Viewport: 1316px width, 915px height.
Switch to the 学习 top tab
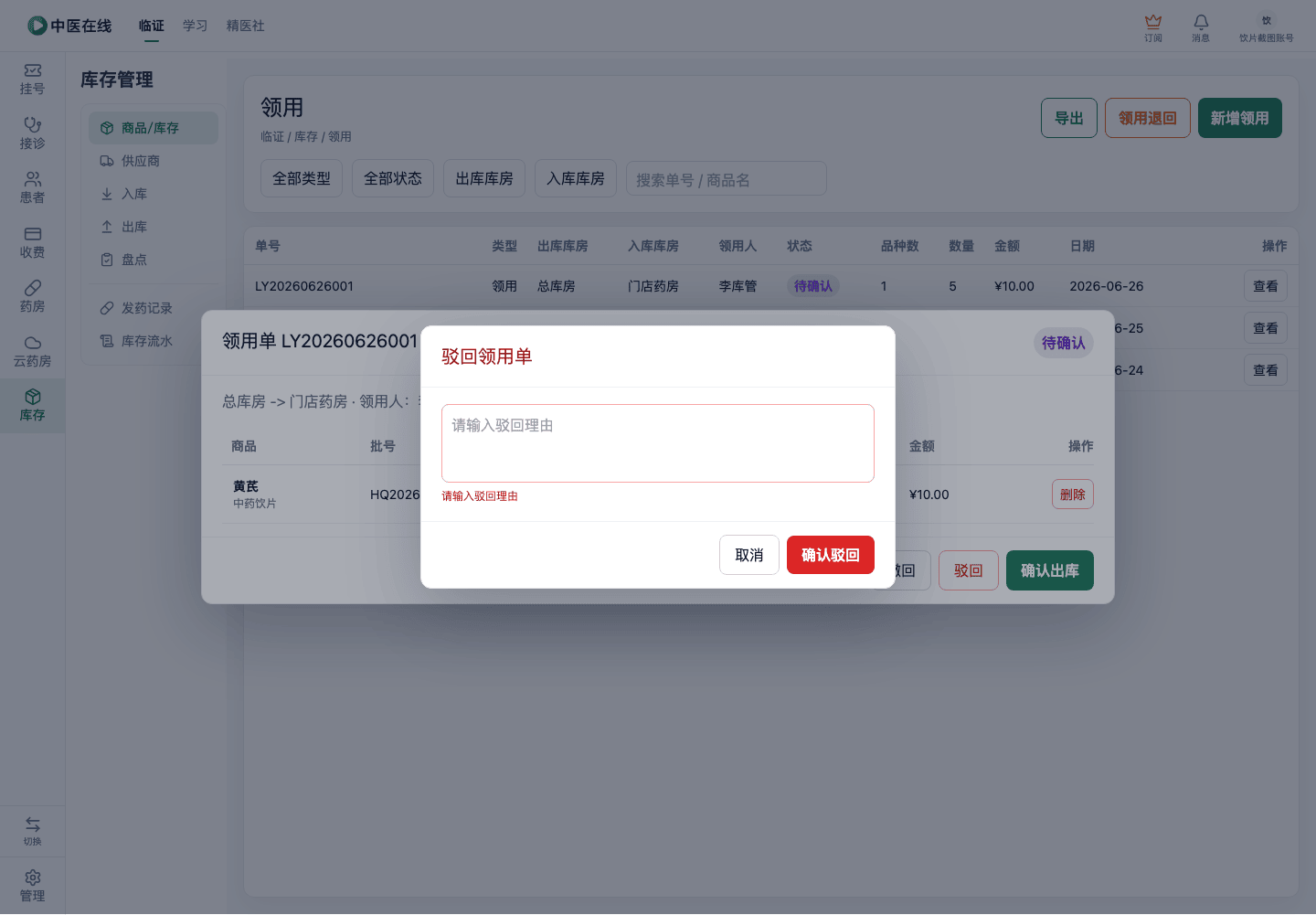tap(196, 26)
